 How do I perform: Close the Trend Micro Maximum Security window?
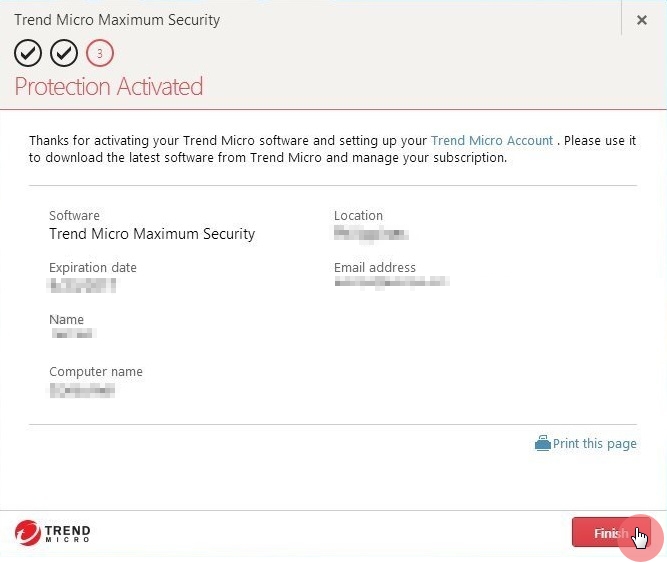point(641,20)
